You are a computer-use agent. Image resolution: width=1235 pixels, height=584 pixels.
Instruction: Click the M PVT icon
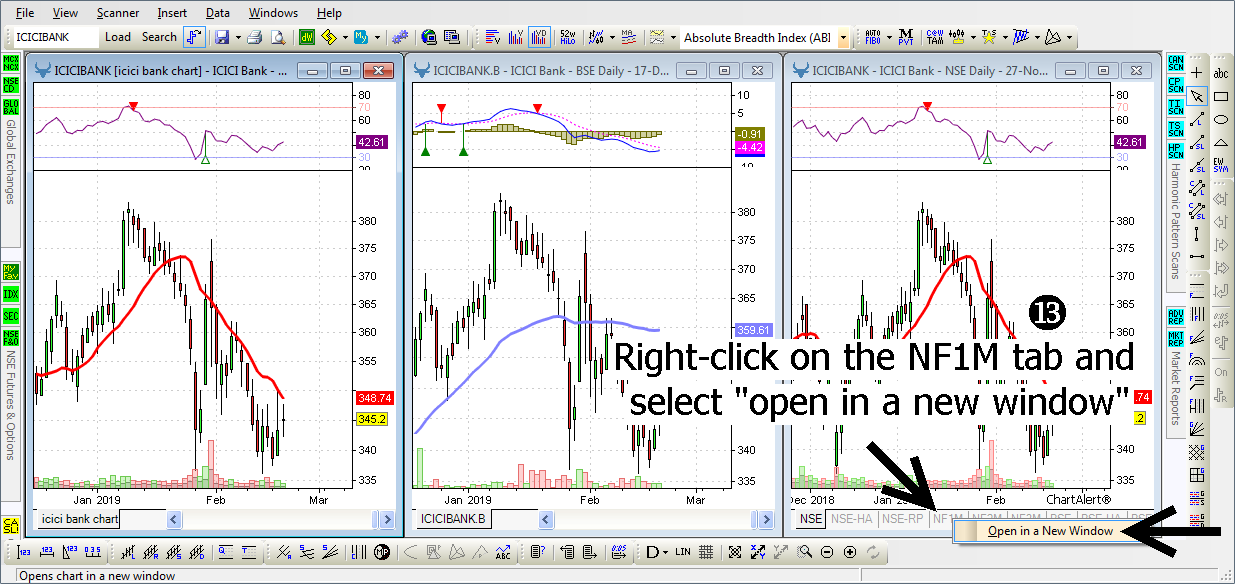[x=905, y=37]
